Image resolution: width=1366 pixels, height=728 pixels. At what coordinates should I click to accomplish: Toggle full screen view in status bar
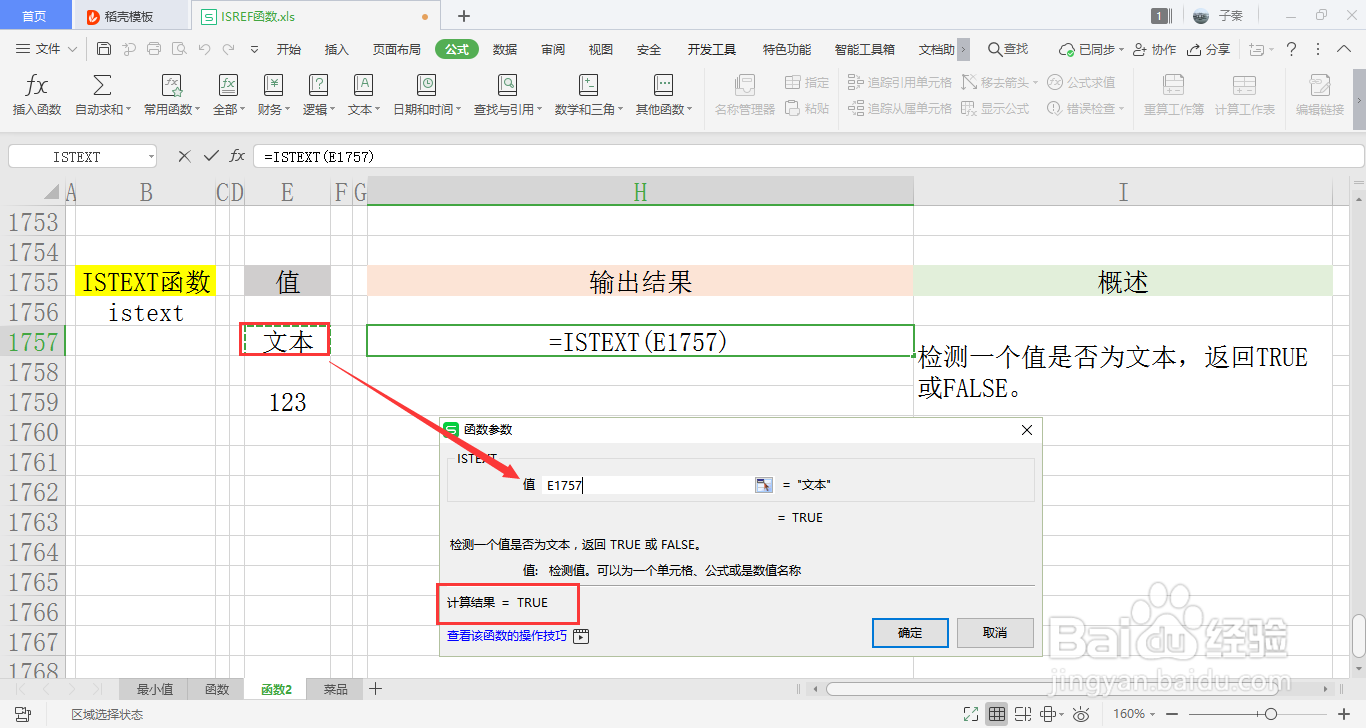(x=969, y=713)
